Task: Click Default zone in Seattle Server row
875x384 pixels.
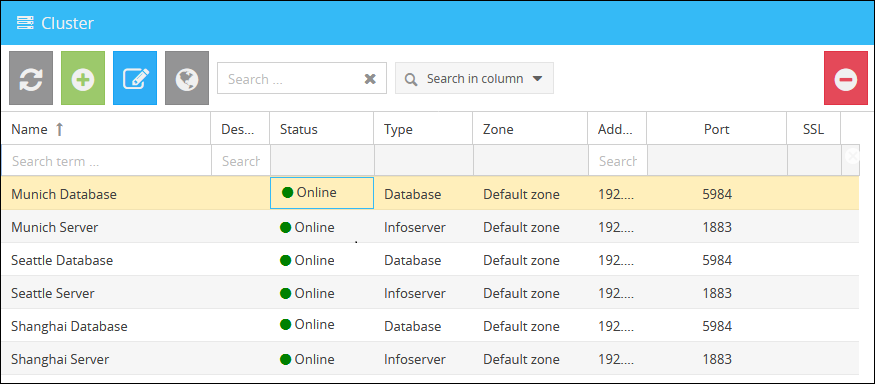Action: (x=521, y=293)
